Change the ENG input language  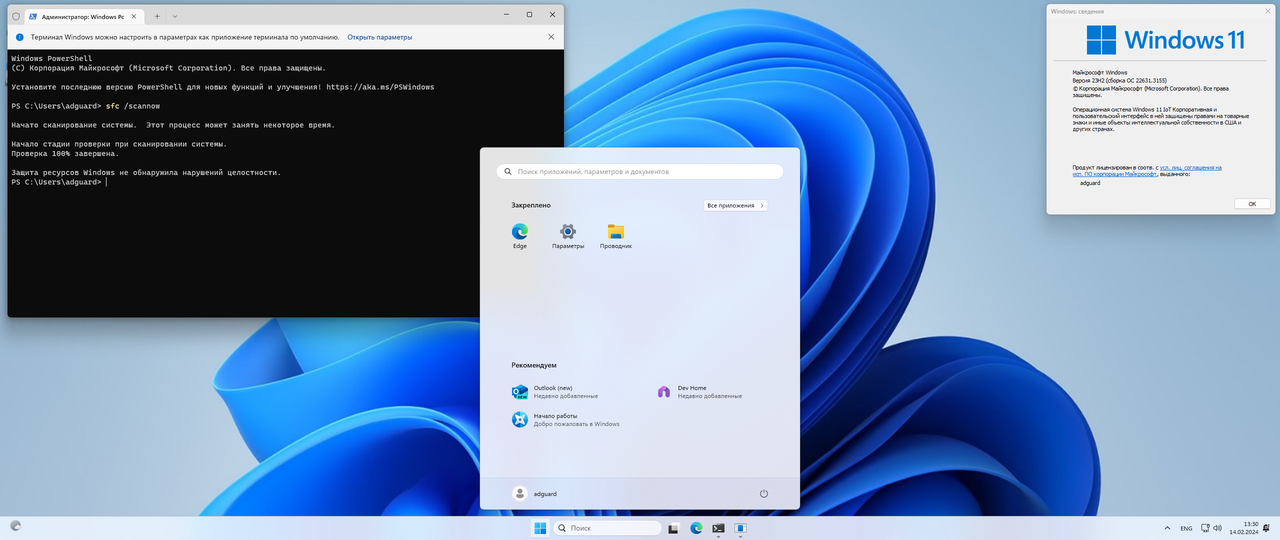1186,528
